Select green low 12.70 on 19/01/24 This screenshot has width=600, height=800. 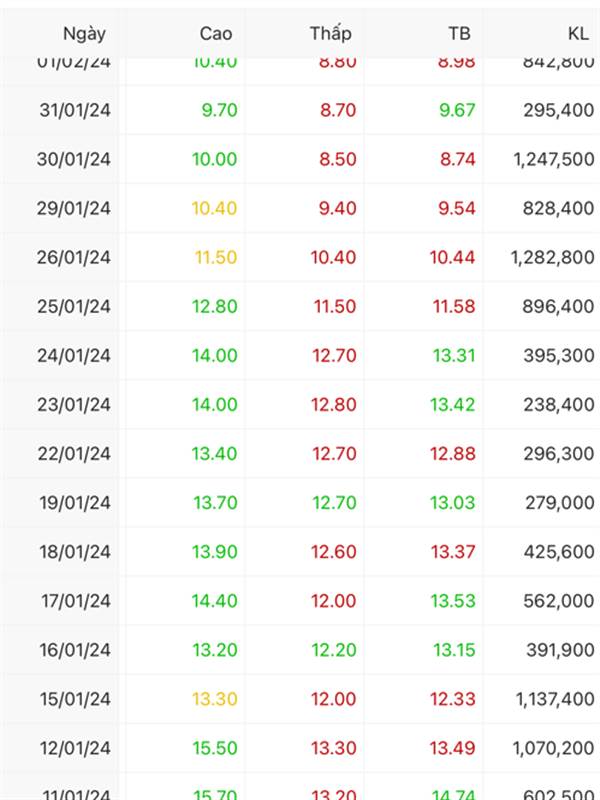[x=334, y=503]
